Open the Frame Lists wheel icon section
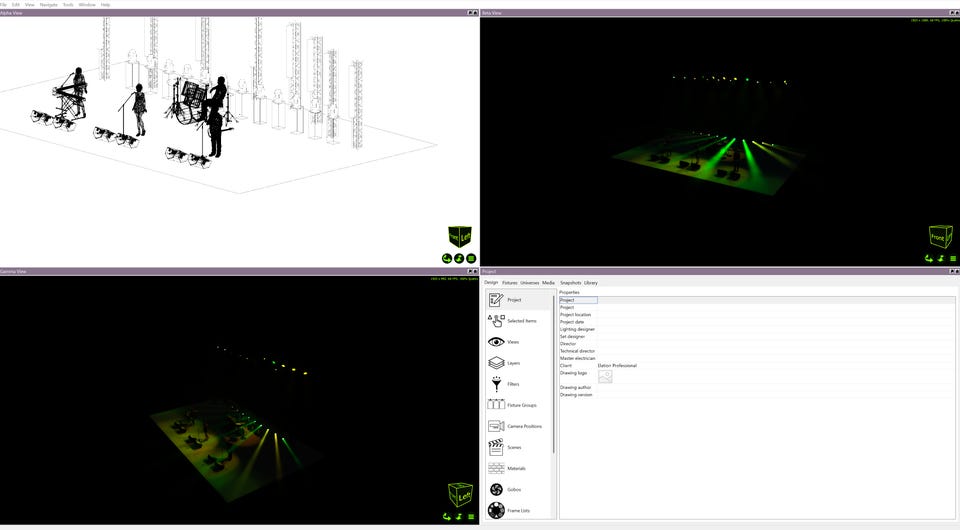Image resolution: width=960 pixels, height=530 pixels. point(496,510)
